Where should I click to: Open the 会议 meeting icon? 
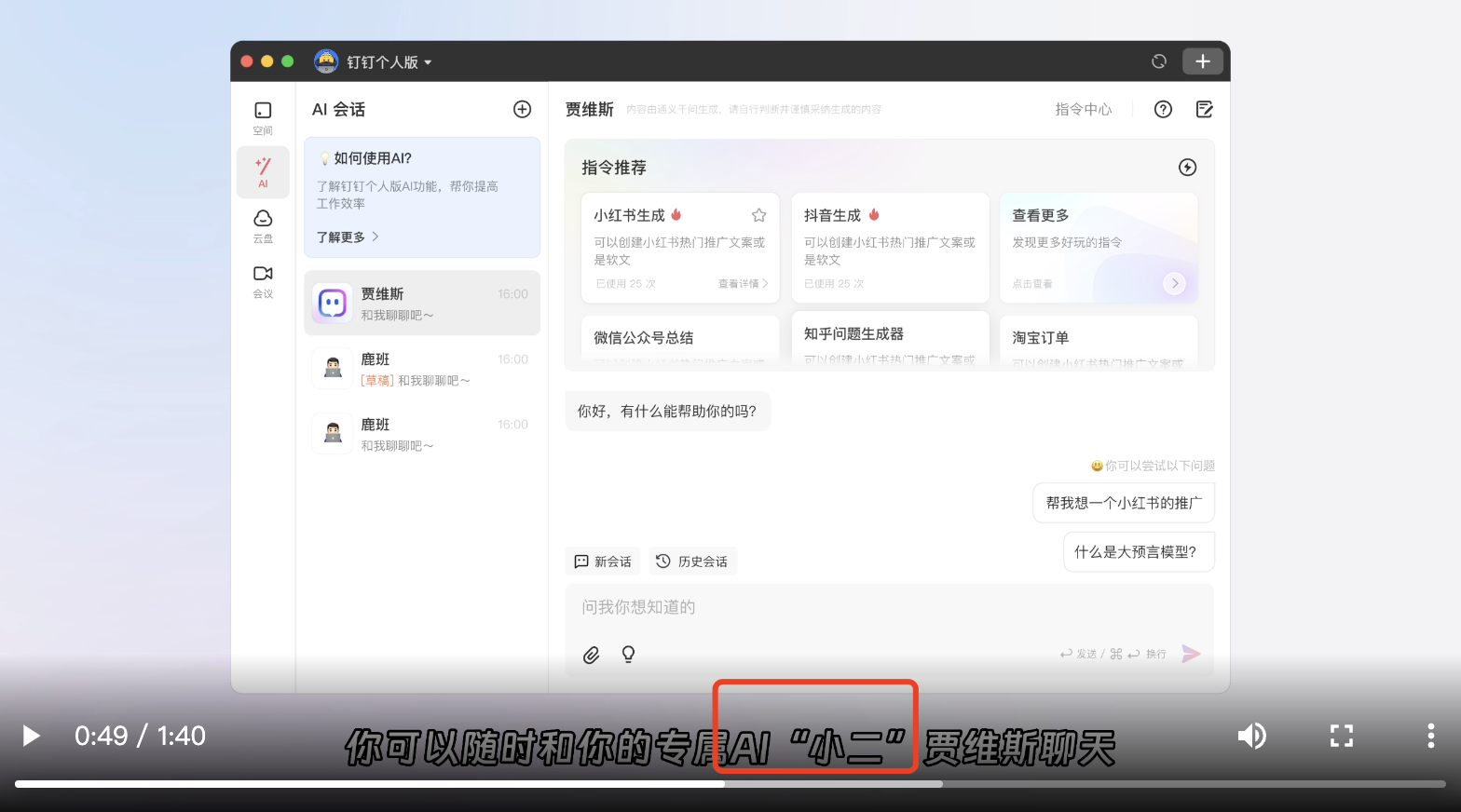[x=263, y=280]
